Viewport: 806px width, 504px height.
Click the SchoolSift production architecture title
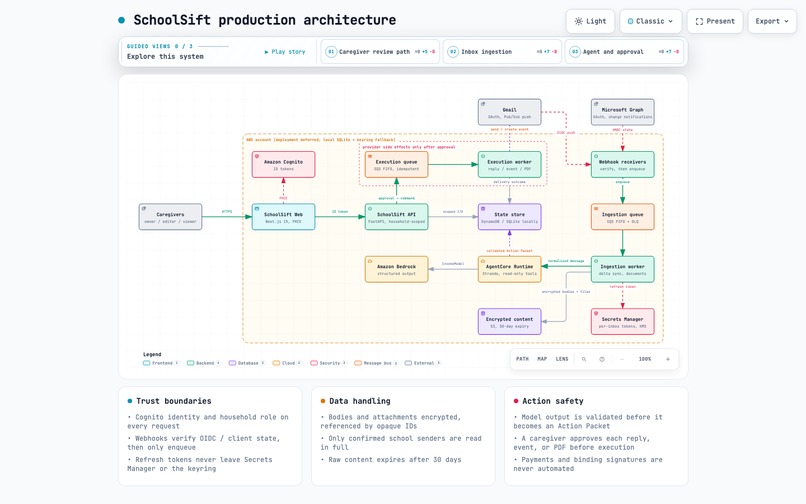(x=265, y=20)
